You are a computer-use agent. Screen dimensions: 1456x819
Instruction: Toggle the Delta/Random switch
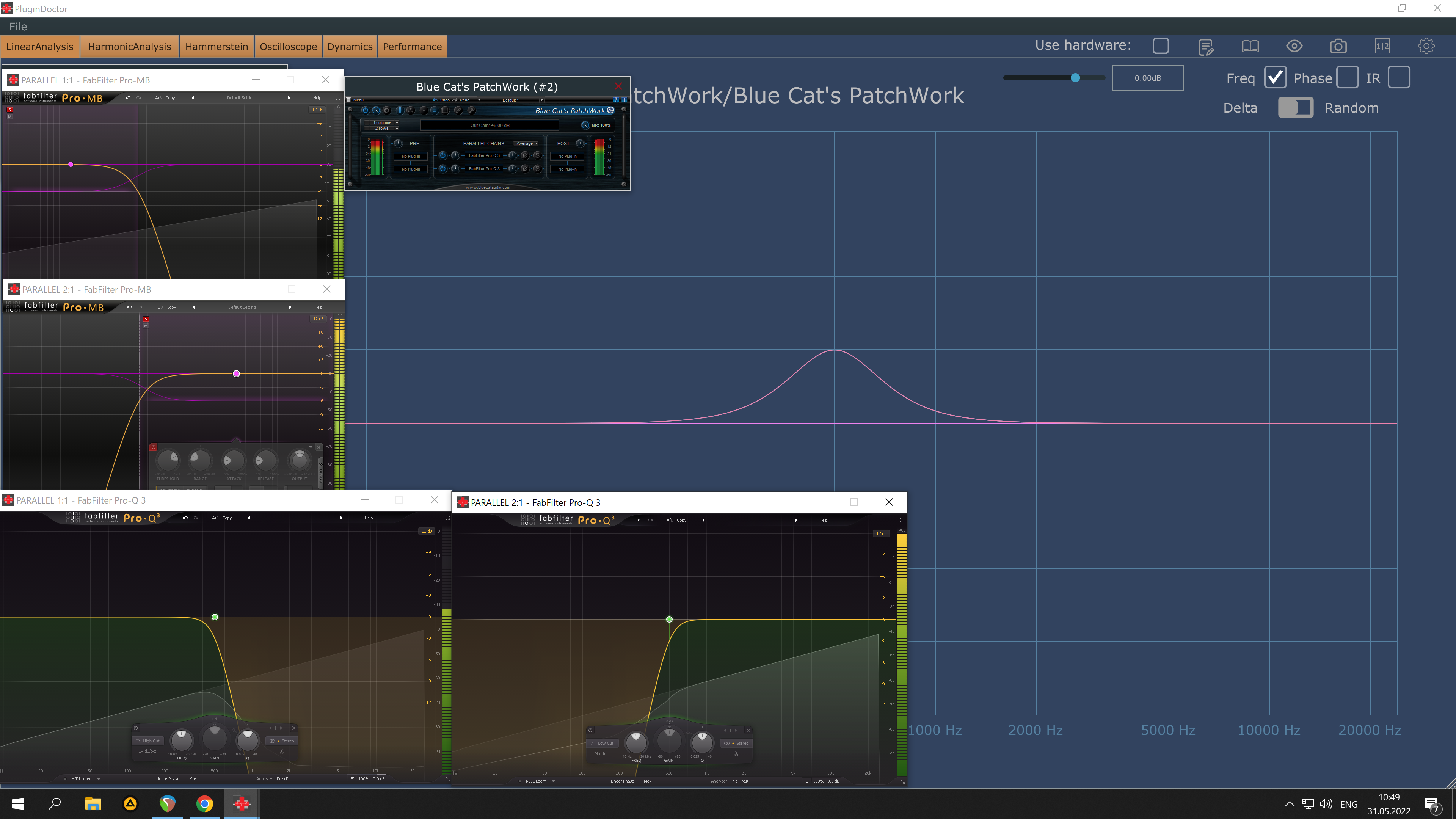coord(1296,107)
